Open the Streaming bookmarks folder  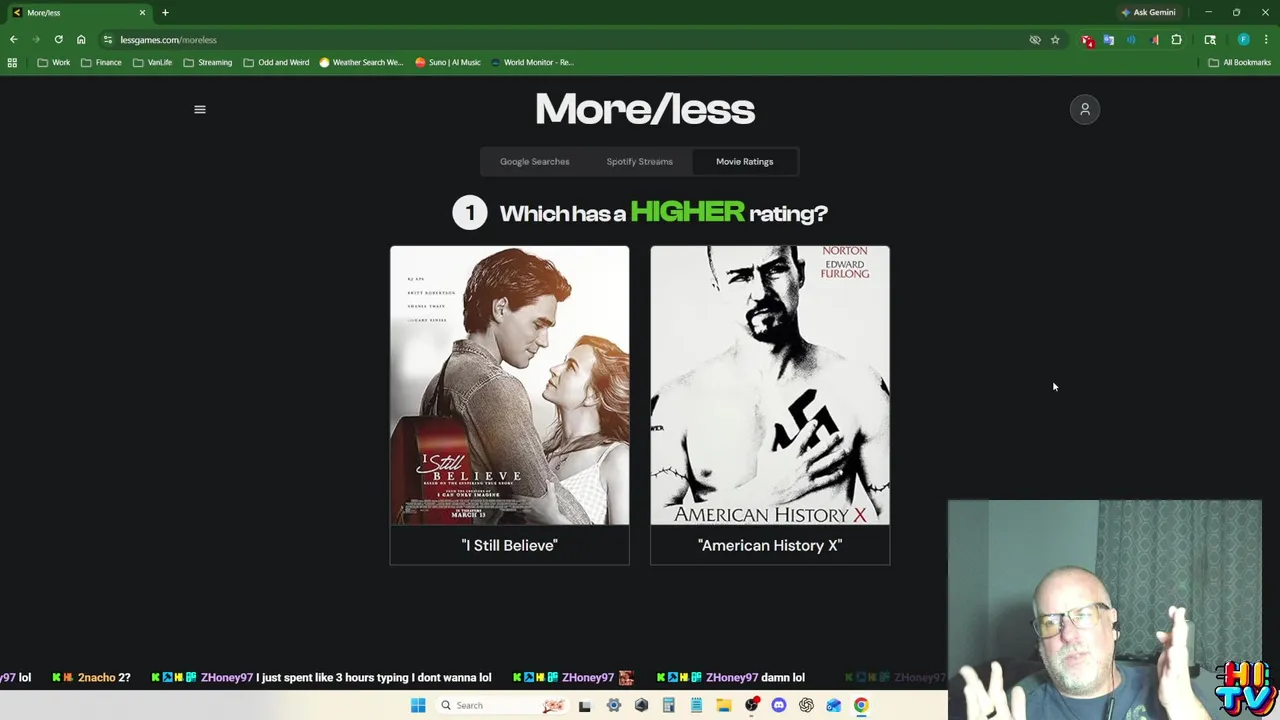tap(208, 62)
